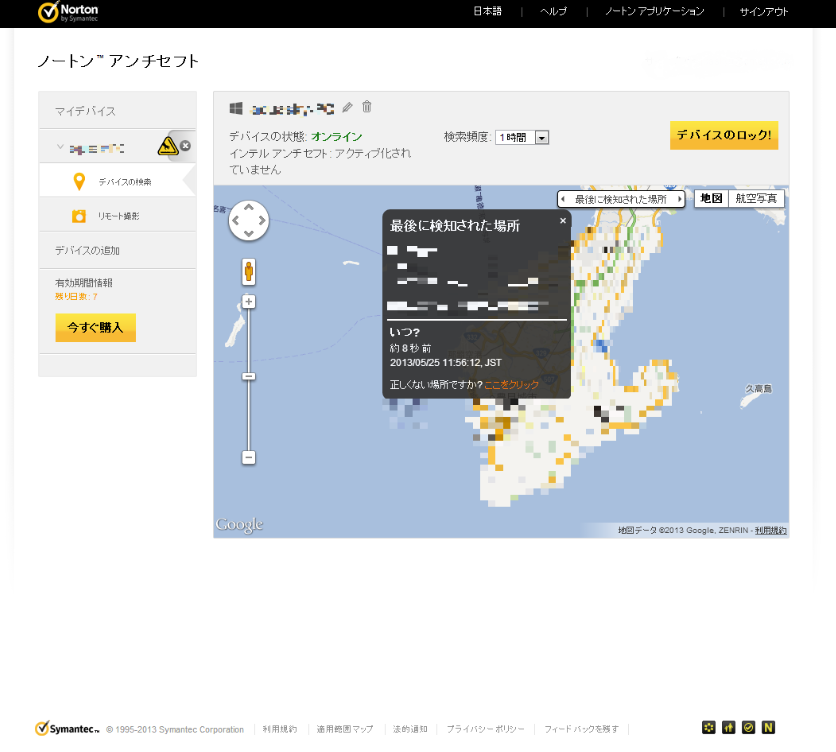Click the Norton by Symantec logo
Viewport: 836px width, 752px height.
point(68,12)
